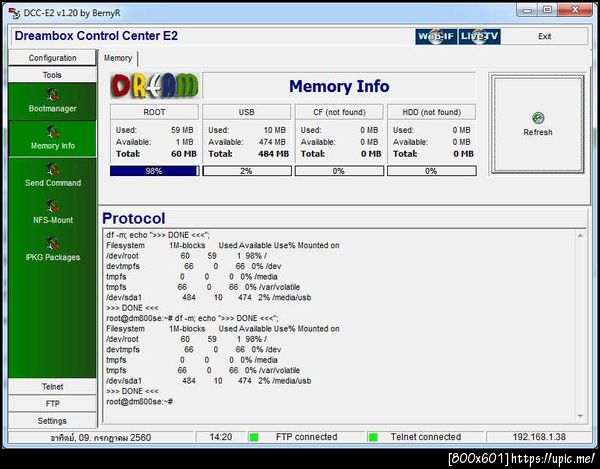
Task: Open the NFS-Mount tool icon
Action: [52, 206]
